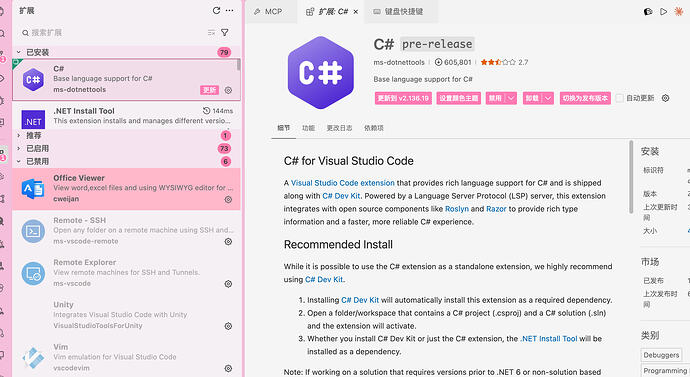Click the Remote - SSH terminal icon
The width and height of the screenshot is (690, 377).
33,231
